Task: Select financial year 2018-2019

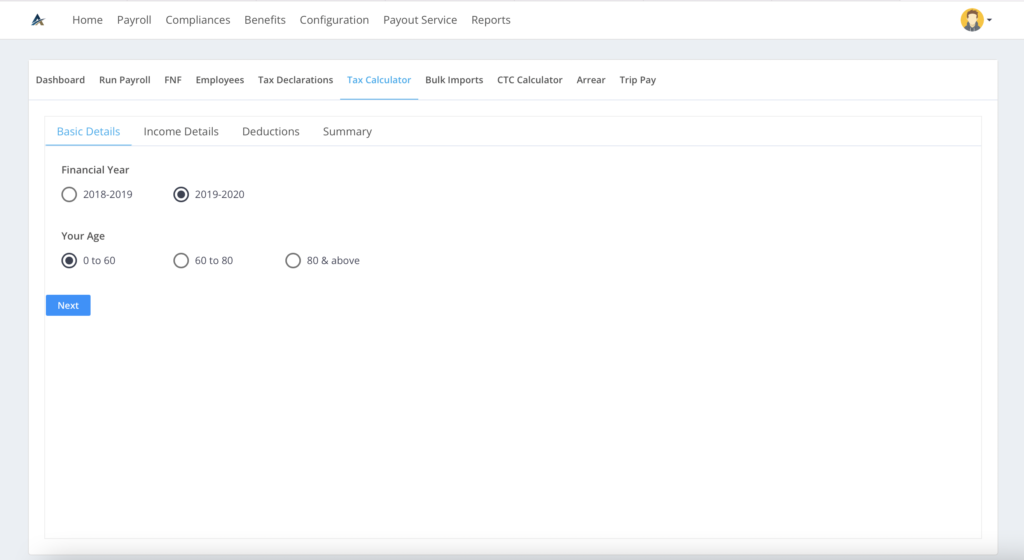Action: click(69, 194)
